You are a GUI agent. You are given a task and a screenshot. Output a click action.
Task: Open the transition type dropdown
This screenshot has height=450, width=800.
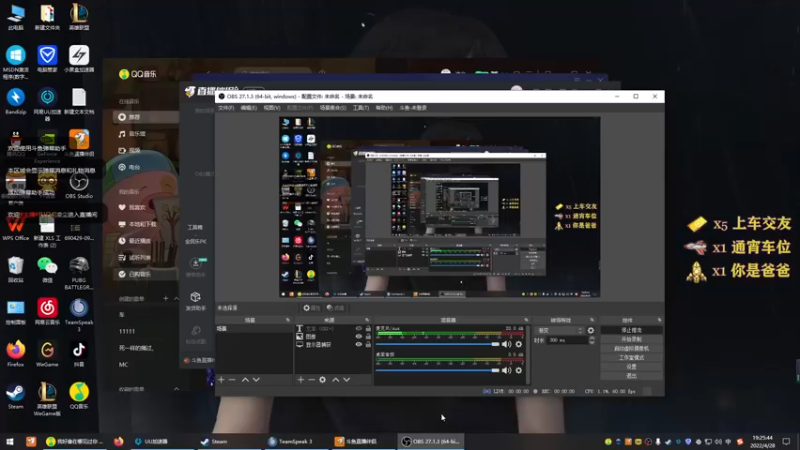pos(559,331)
